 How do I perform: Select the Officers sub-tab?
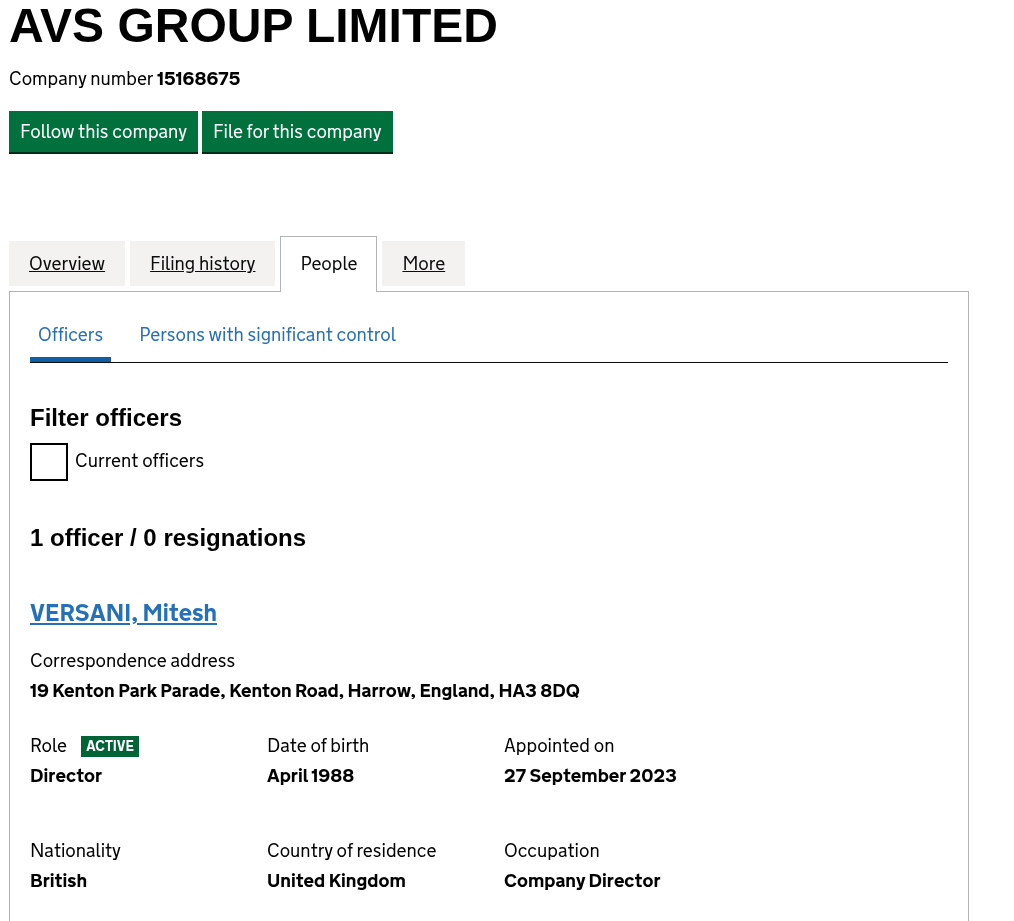pos(70,335)
